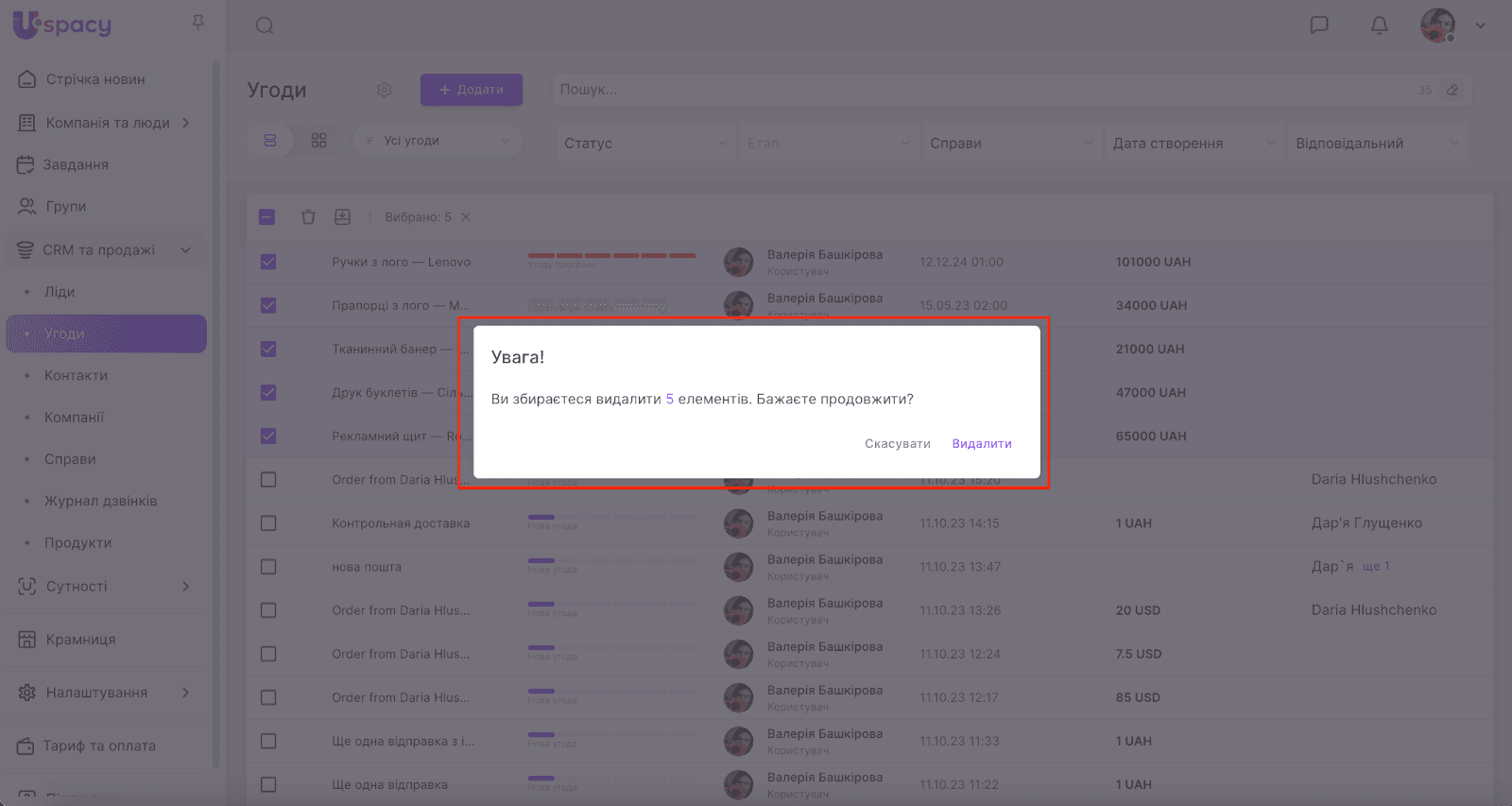Open the notifications bell
The height and width of the screenshot is (806, 1512).
pos(1379,26)
